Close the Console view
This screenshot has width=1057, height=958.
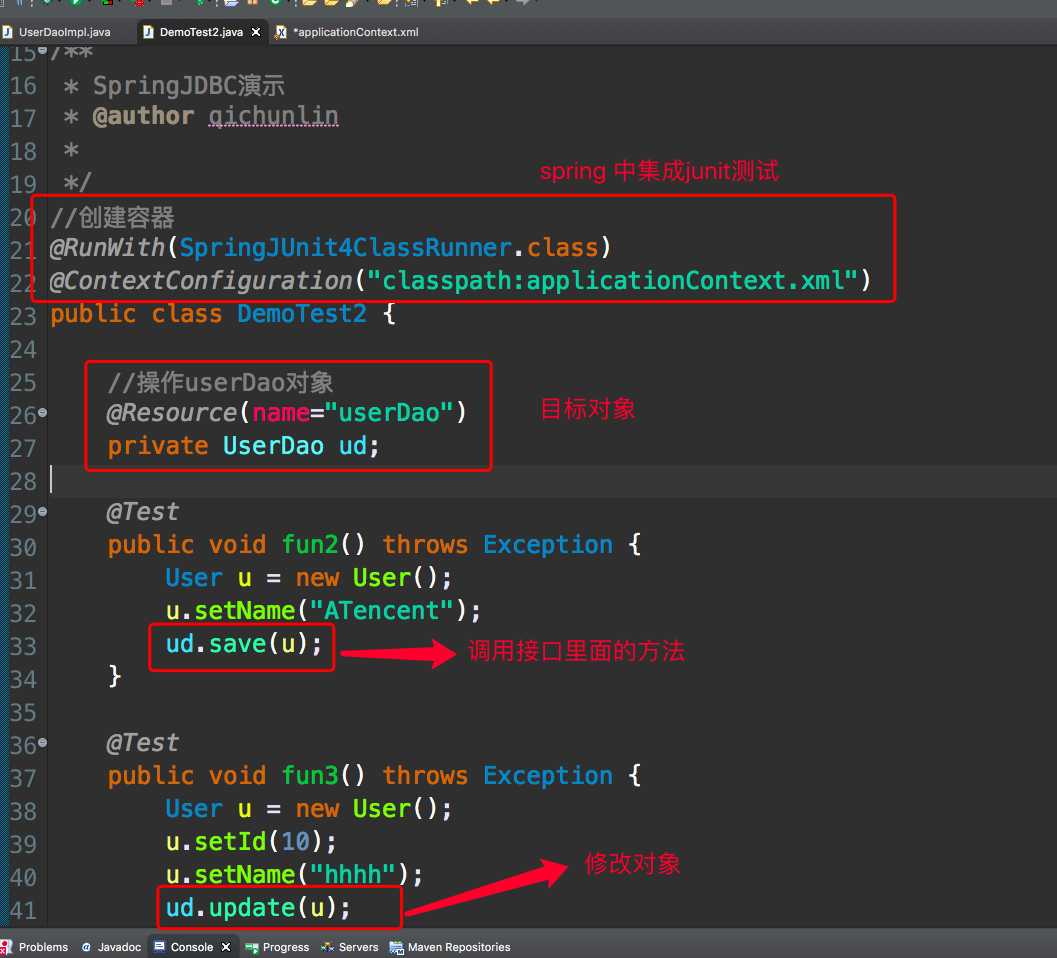(226, 947)
